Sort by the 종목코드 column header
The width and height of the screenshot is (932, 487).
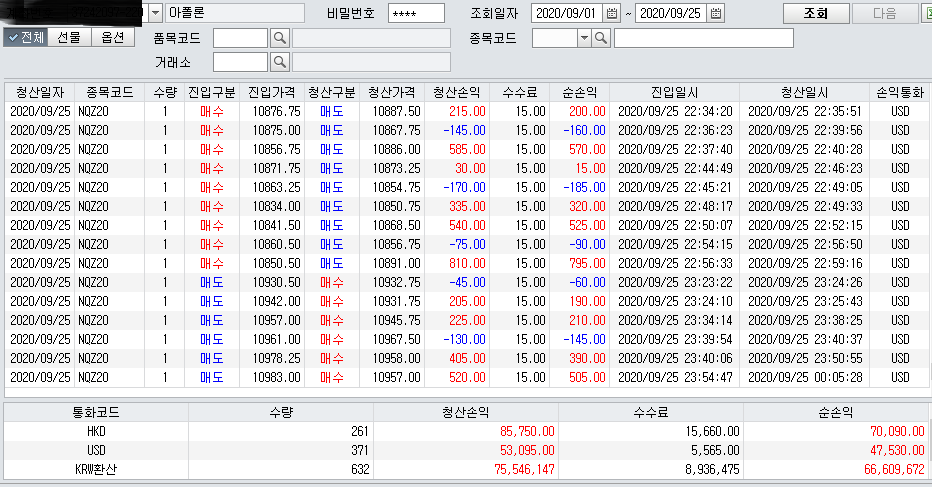click(109, 92)
